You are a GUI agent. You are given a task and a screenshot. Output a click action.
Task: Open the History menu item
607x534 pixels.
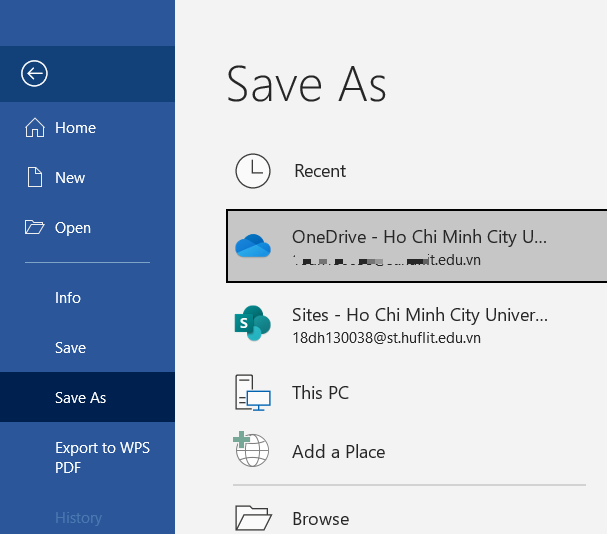pyautogui.click(x=87, y=517)
